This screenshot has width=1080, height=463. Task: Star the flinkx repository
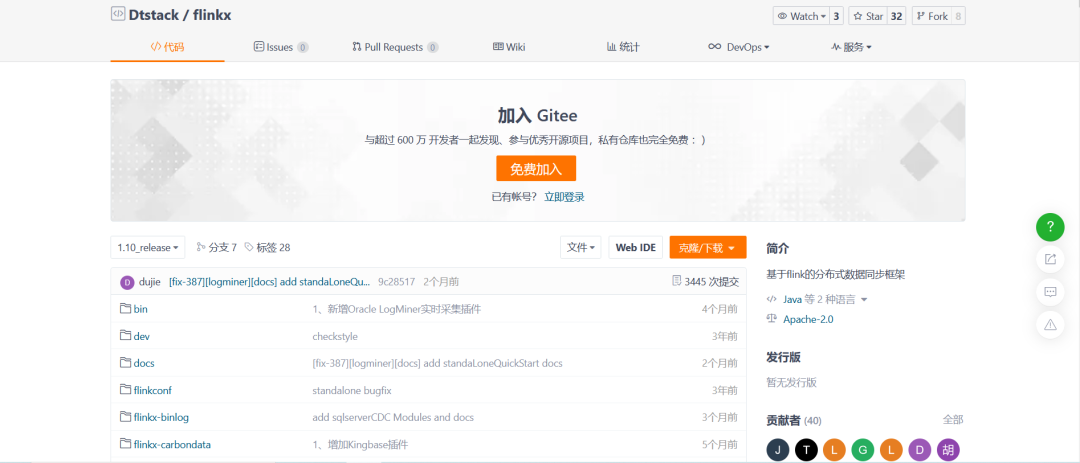[x=868, y=16]
